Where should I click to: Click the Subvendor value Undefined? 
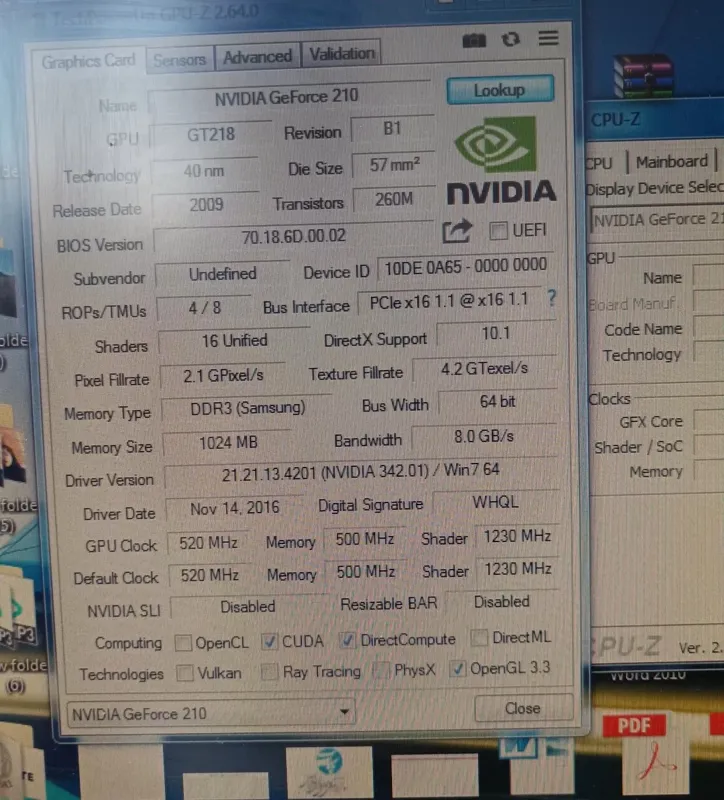tap(222, 274)
